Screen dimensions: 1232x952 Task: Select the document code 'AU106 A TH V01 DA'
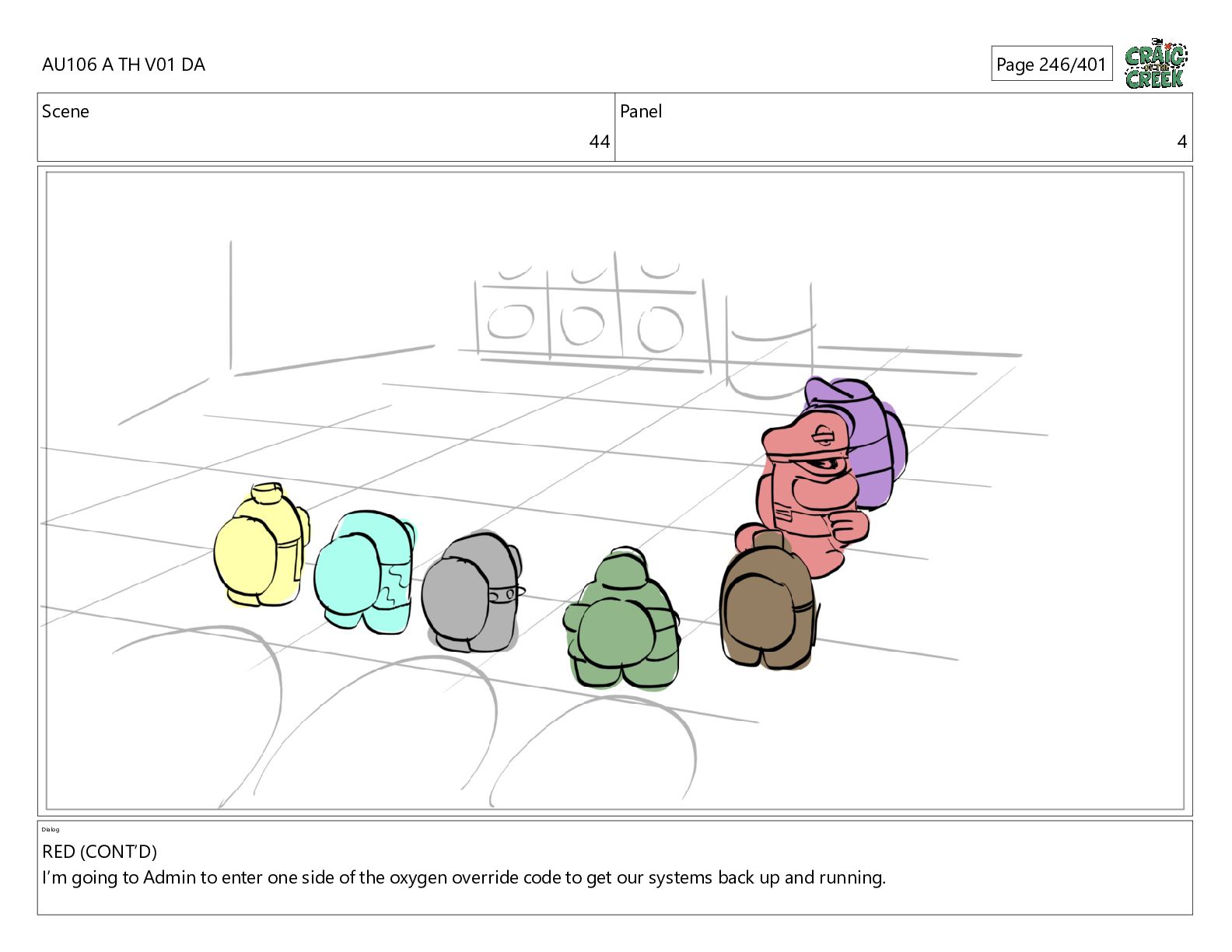click(x=124, y=65)
